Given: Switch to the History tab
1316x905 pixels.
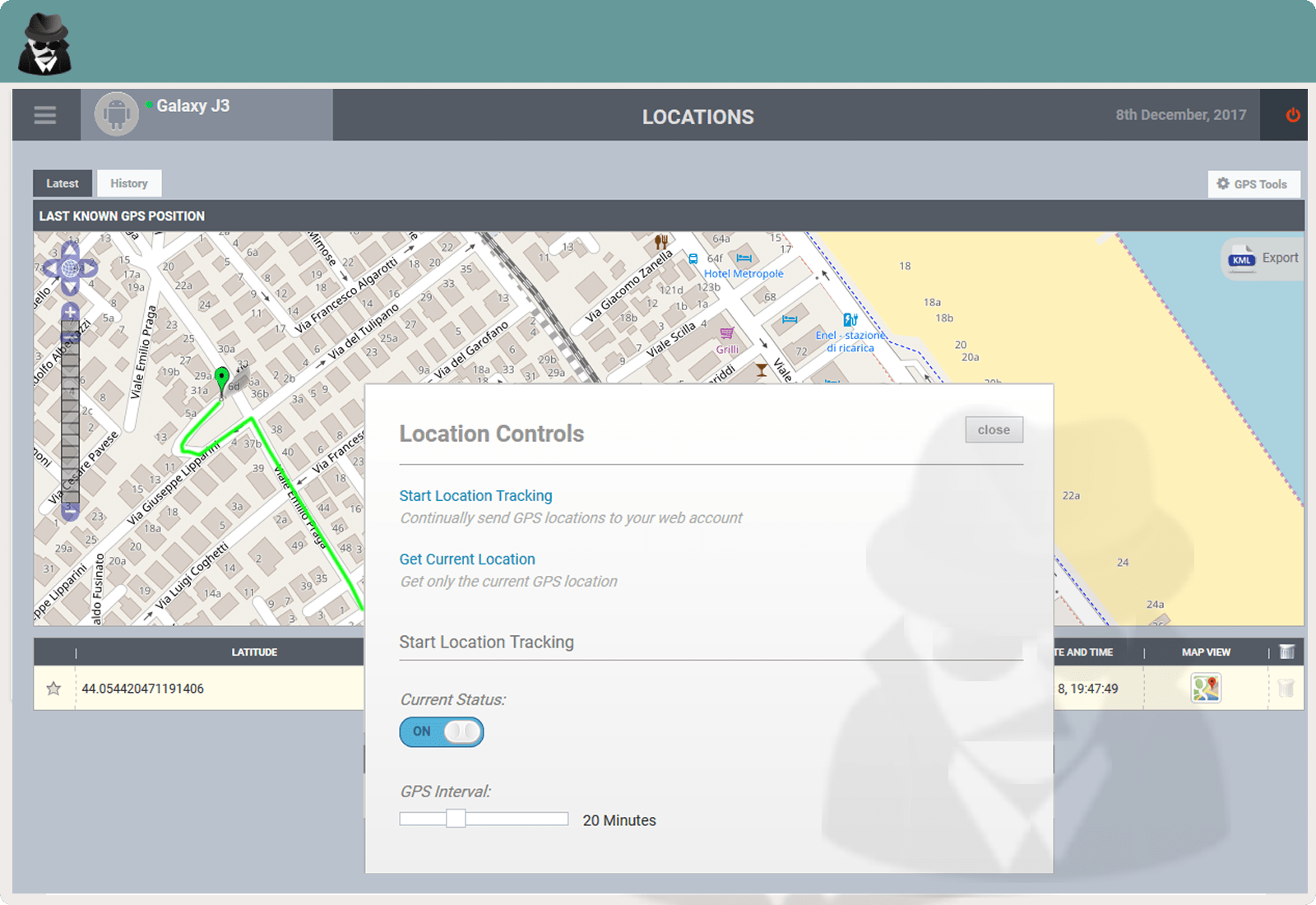Looking at the screenshot, I should click(128, 183).
